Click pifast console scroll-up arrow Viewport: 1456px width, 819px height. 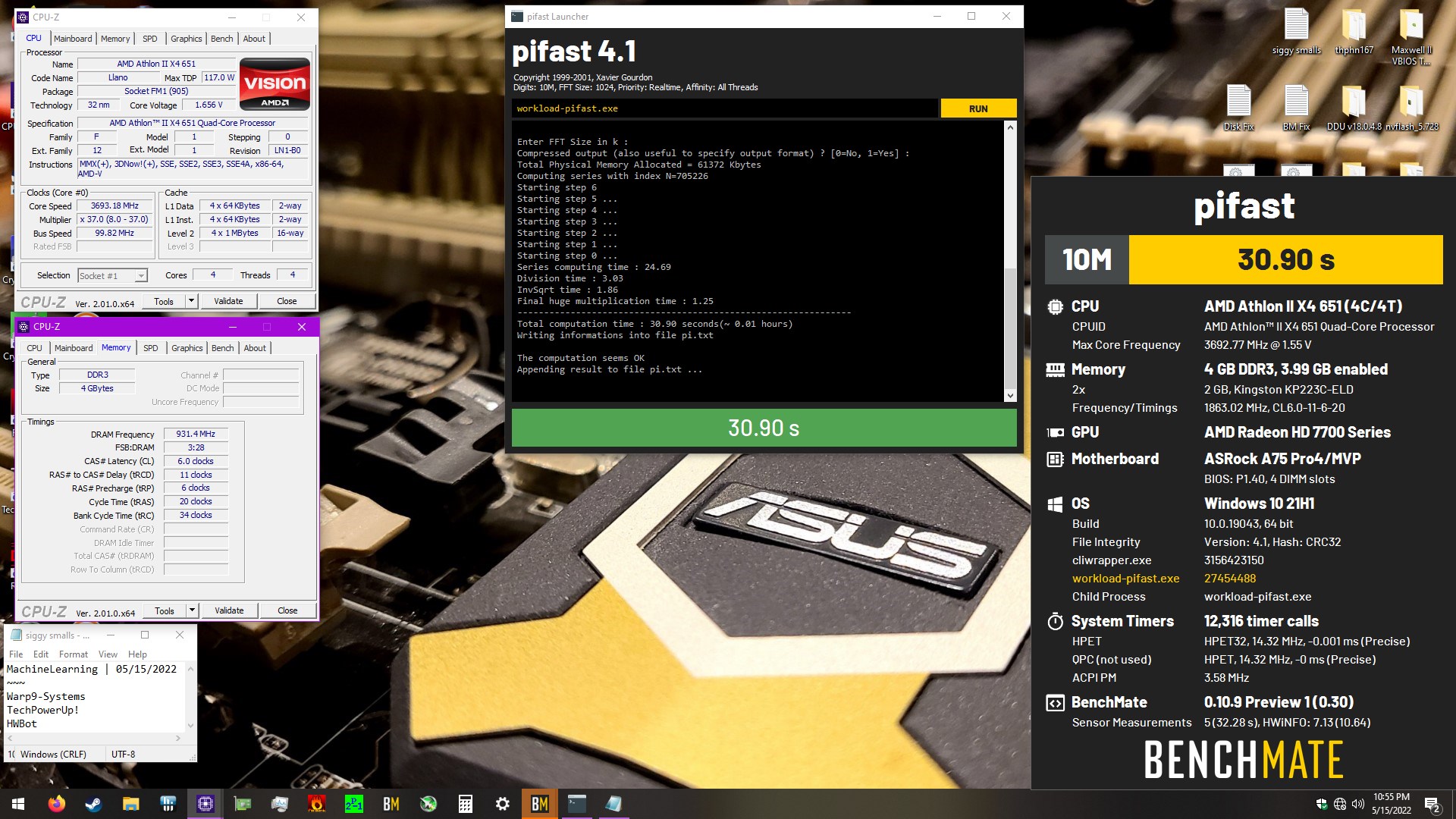[1010, 127]
